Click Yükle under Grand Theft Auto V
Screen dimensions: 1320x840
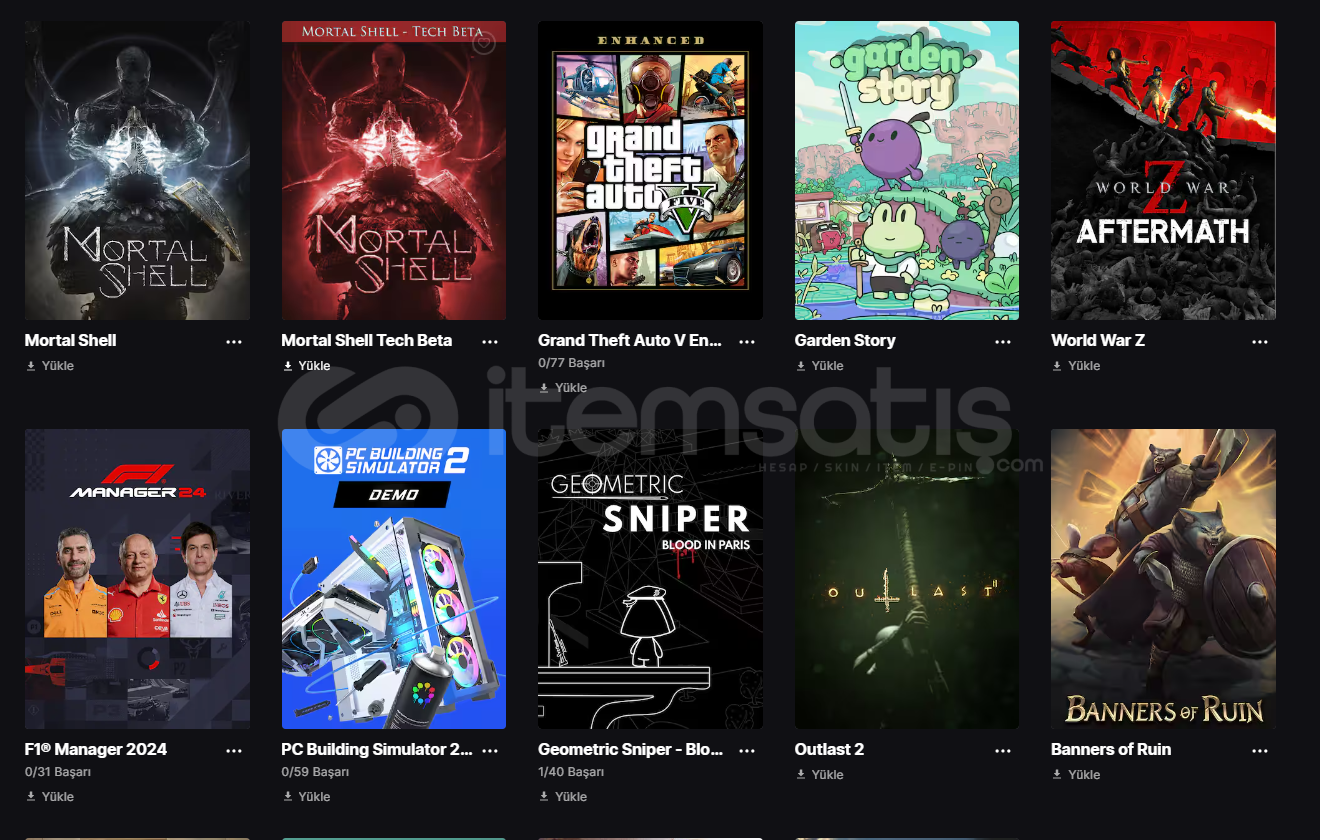(x=563, y=388)
